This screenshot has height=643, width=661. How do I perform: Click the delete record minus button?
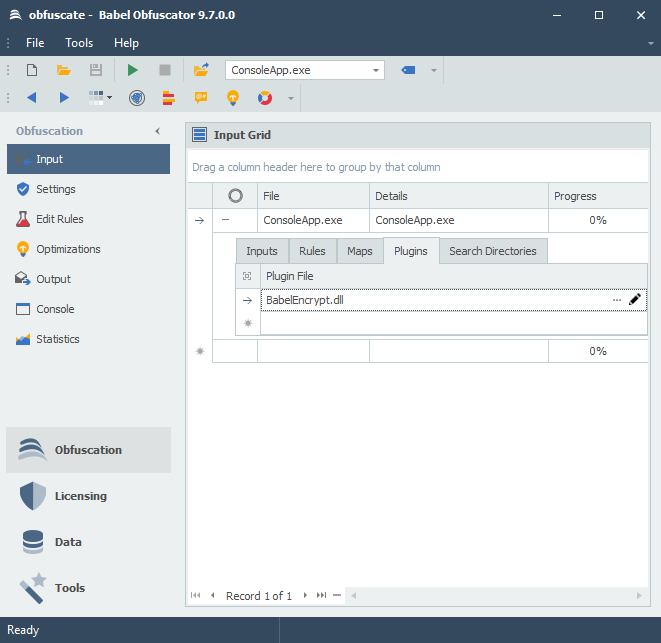pos(337,595)
